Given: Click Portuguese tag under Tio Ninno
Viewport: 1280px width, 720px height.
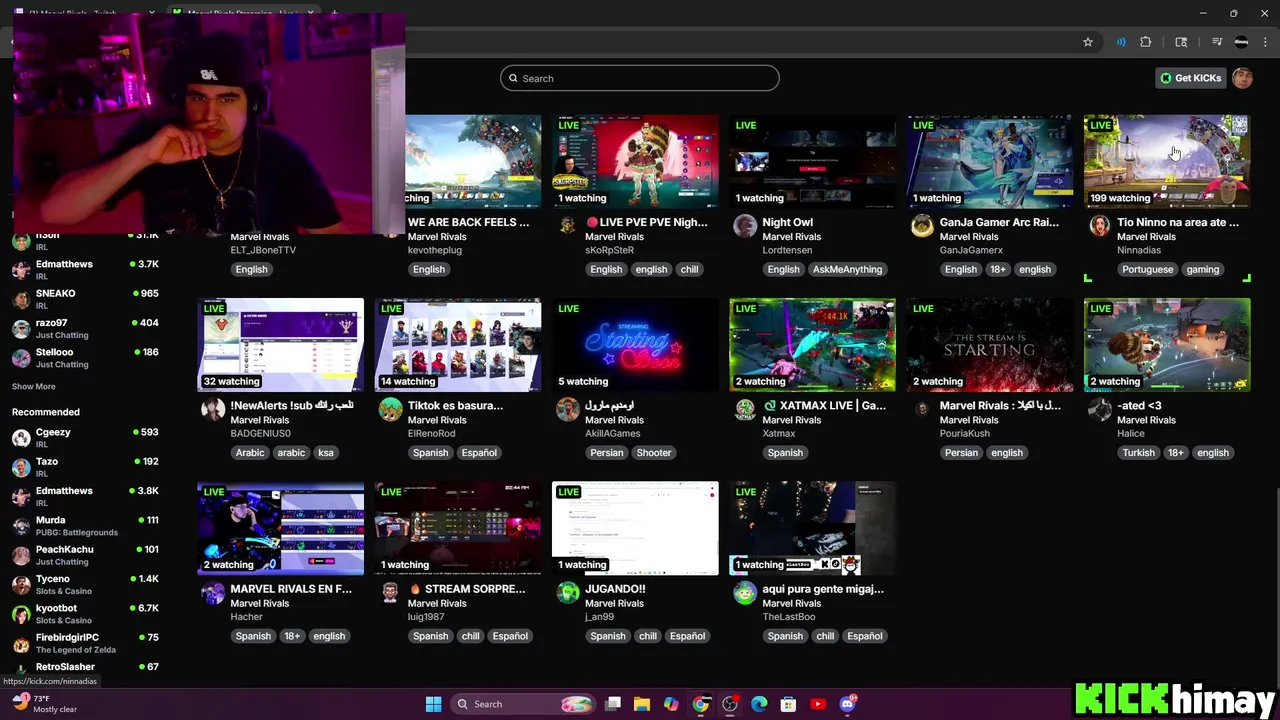Looking at the screenshot, I should [1147, 269].
